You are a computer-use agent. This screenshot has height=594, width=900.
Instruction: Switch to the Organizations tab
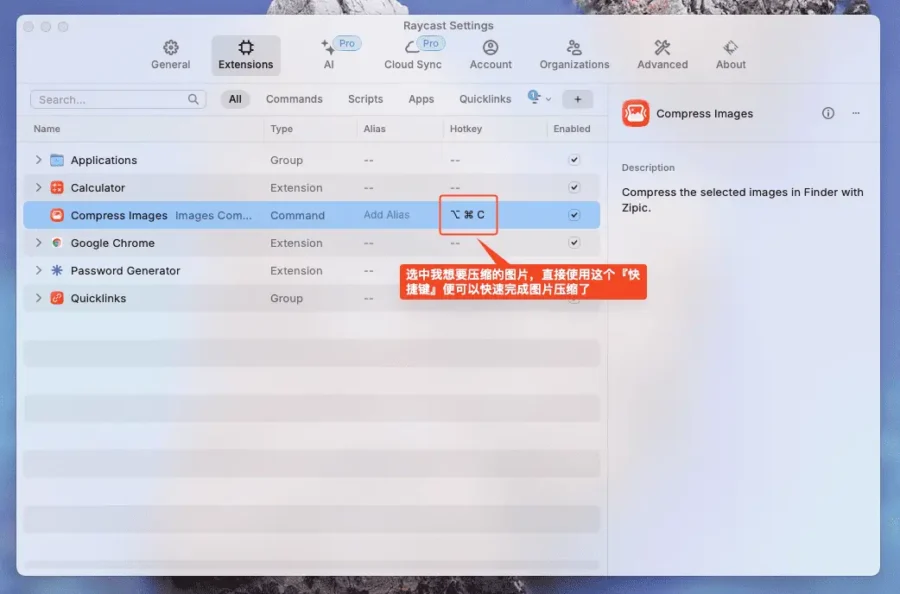574,55
